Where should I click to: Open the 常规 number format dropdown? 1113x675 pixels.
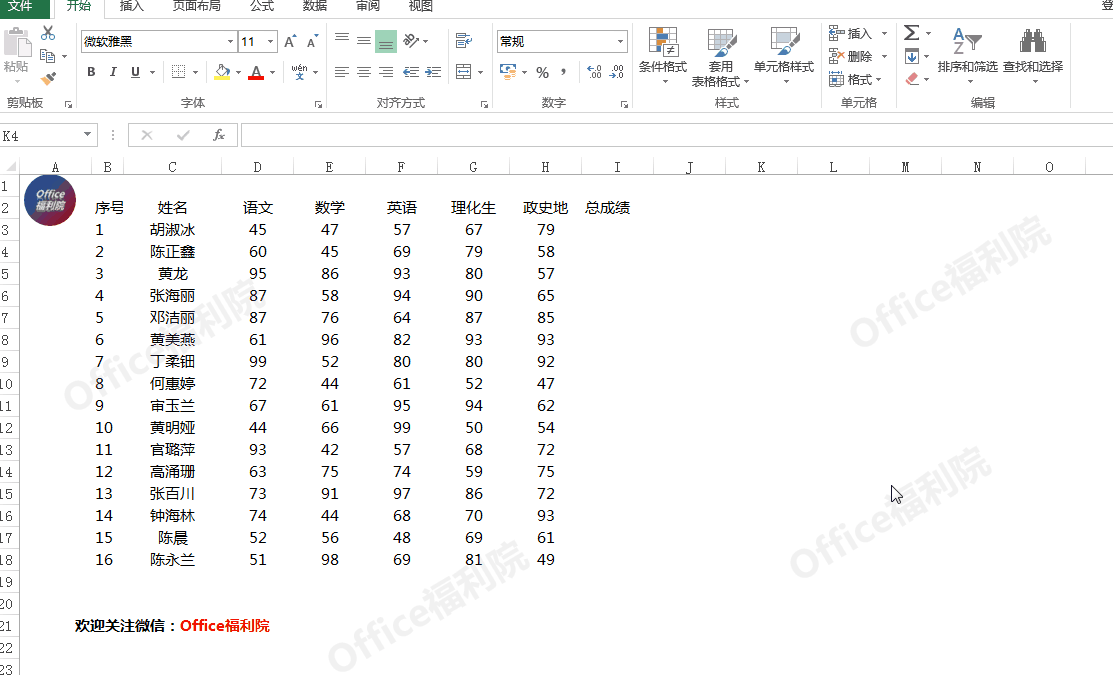point(620,41)
